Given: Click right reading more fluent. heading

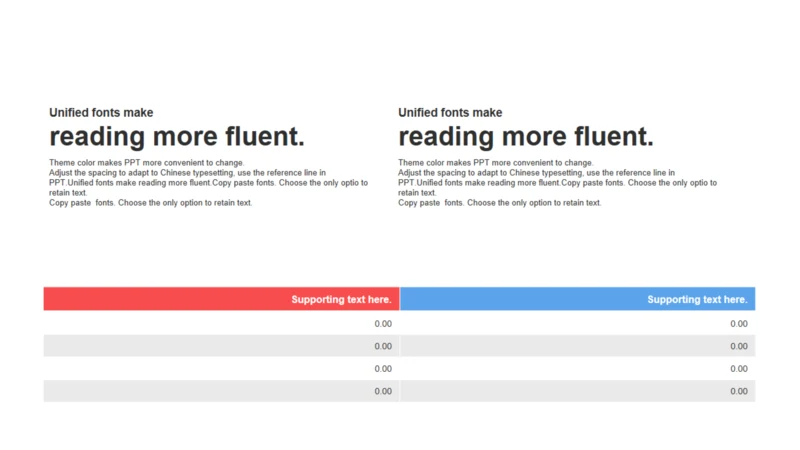Looking at the screenshot, I should pyautogui.click(x=526, y=137).
